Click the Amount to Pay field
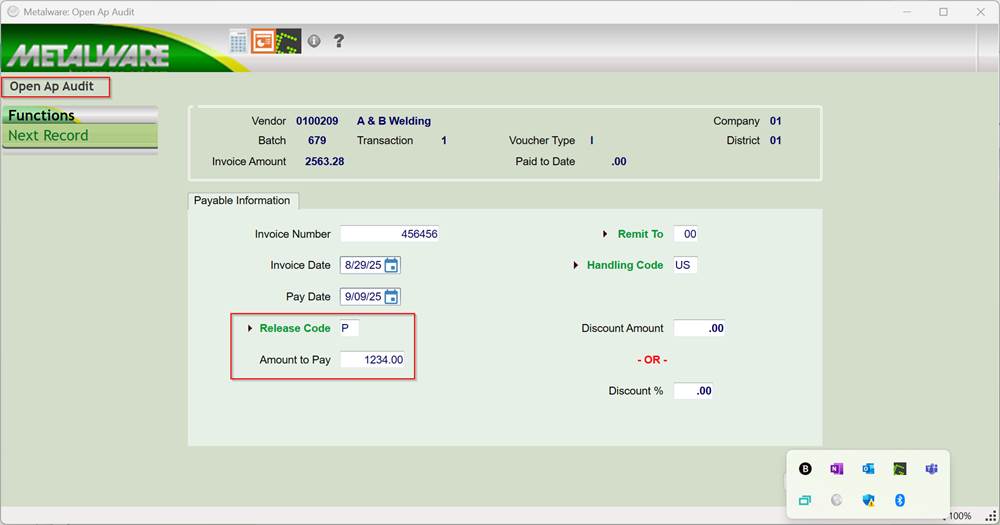This screenshot has width=1000, height=525. click(373, 360)
